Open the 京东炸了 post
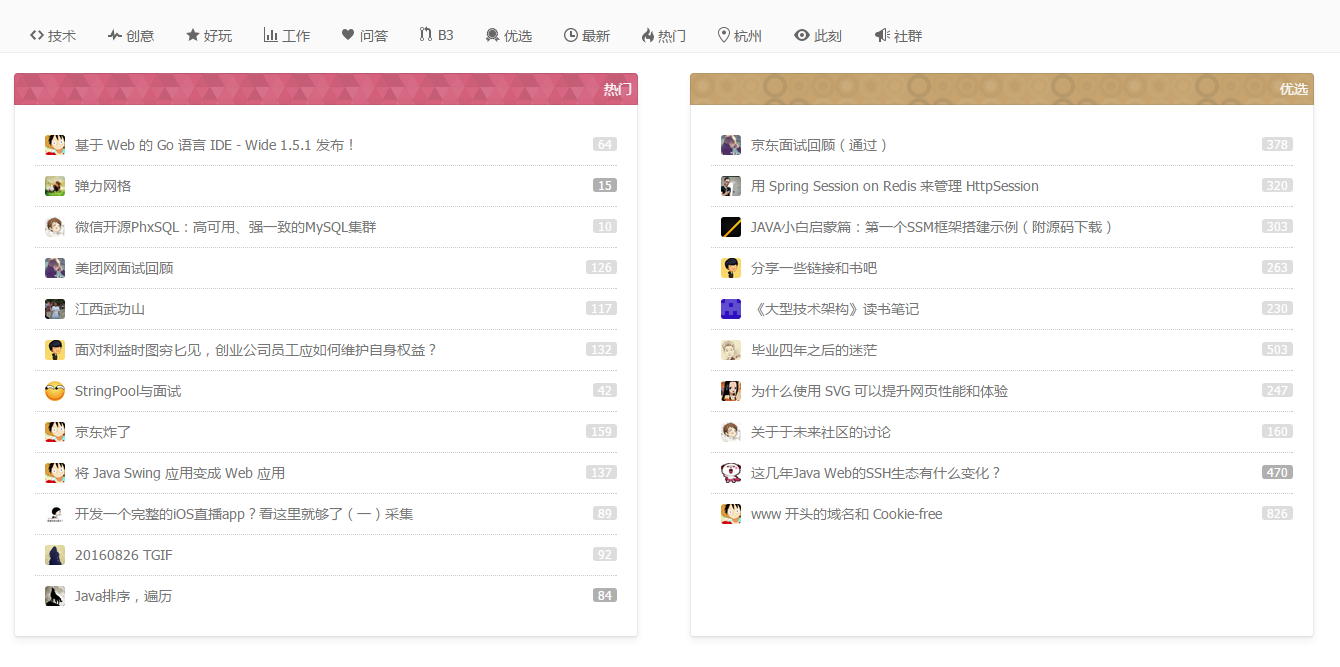 (x=103, y=432)
